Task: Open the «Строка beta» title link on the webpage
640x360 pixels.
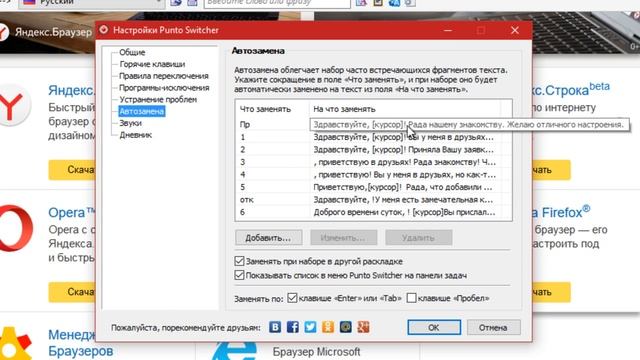Action: pos(571,89)
